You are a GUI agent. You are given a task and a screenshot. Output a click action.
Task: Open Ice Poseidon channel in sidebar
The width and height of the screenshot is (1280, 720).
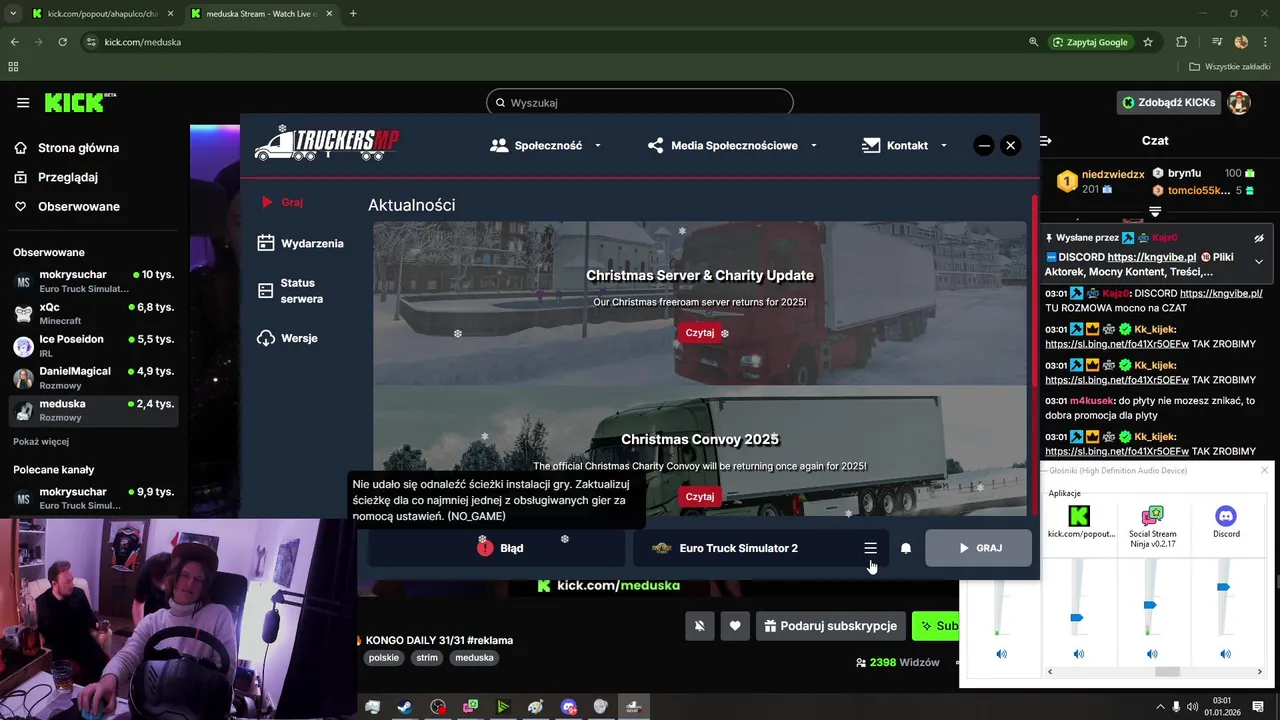pyautogui.click(x=94, y=346)
